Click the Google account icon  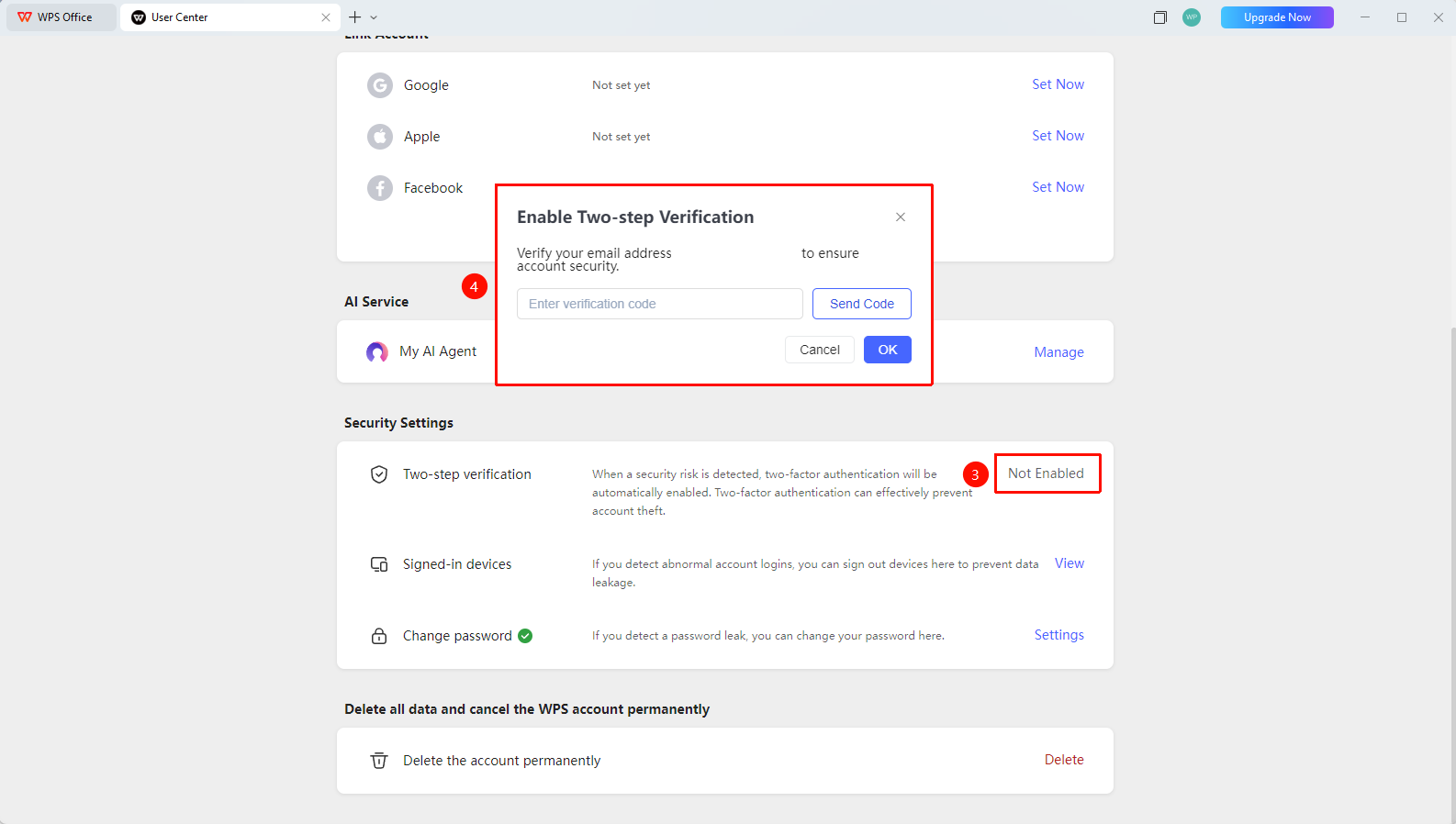(380, 85)
